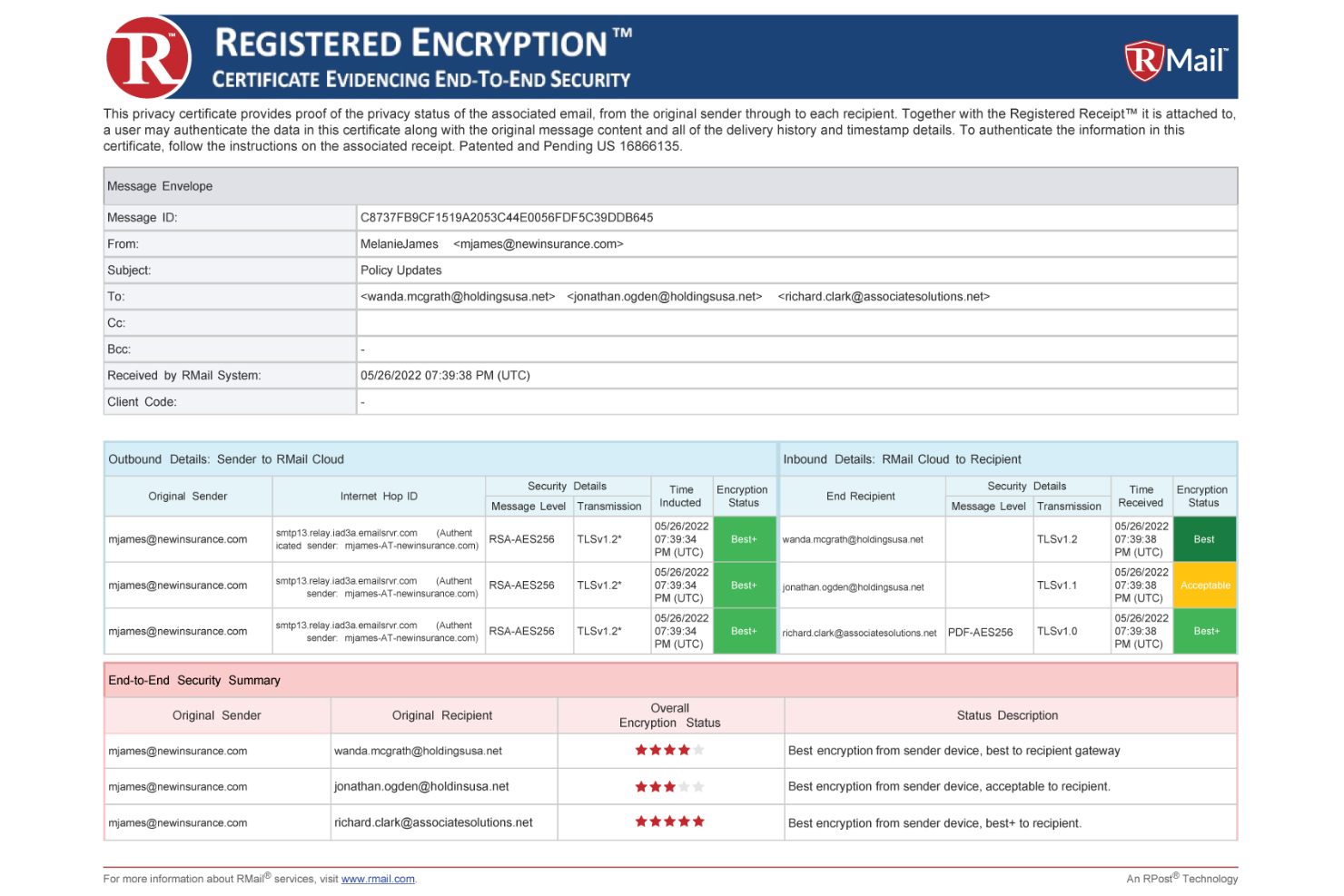Click the Bcc label in the envelope
This screenshot has width=1344, height=896.
click(119, 350)
